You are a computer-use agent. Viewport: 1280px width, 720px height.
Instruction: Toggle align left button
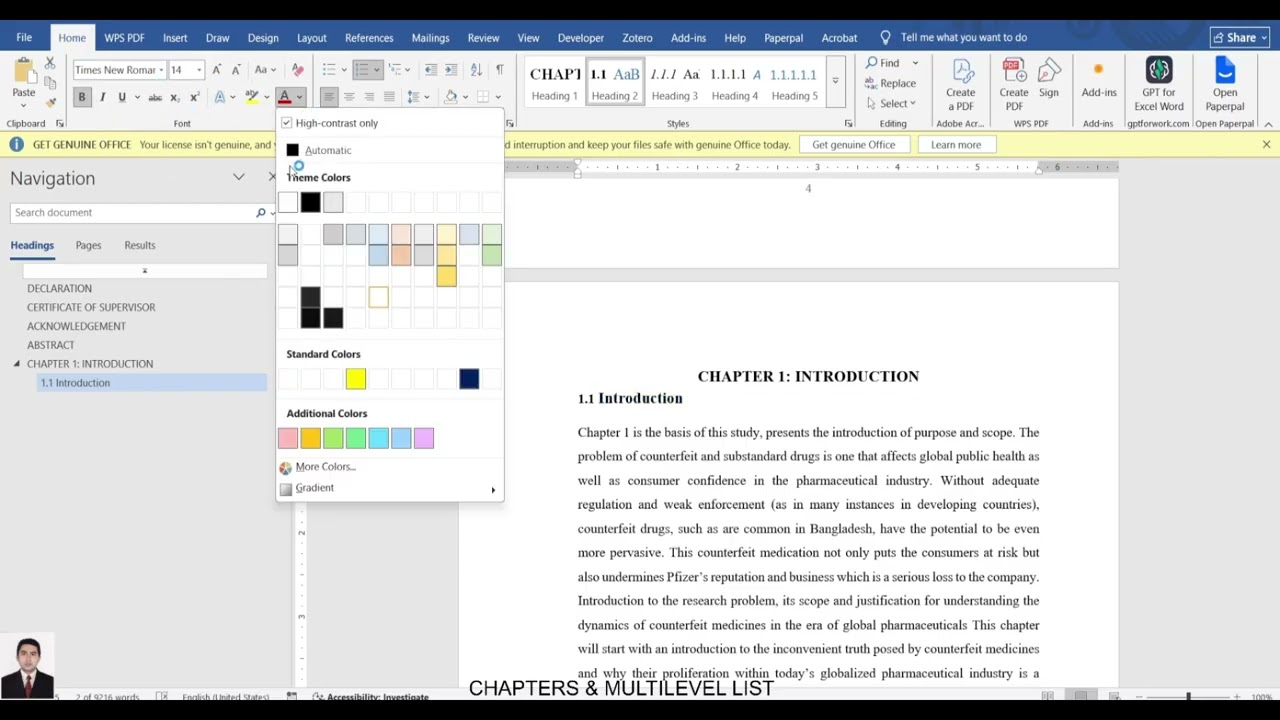(x=329, y=97)
